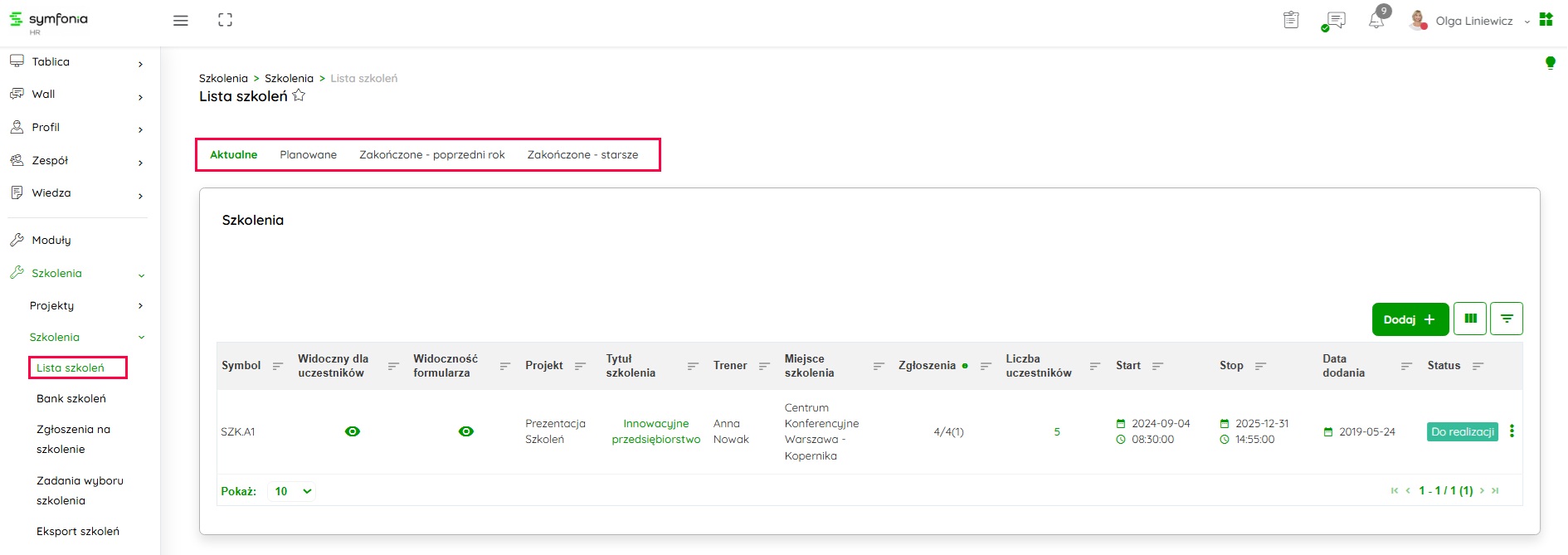Toggle participant visibility eye for SZK.A1
The width and height of the screenshot is (1568, 555).
click(x=353, y=431)
